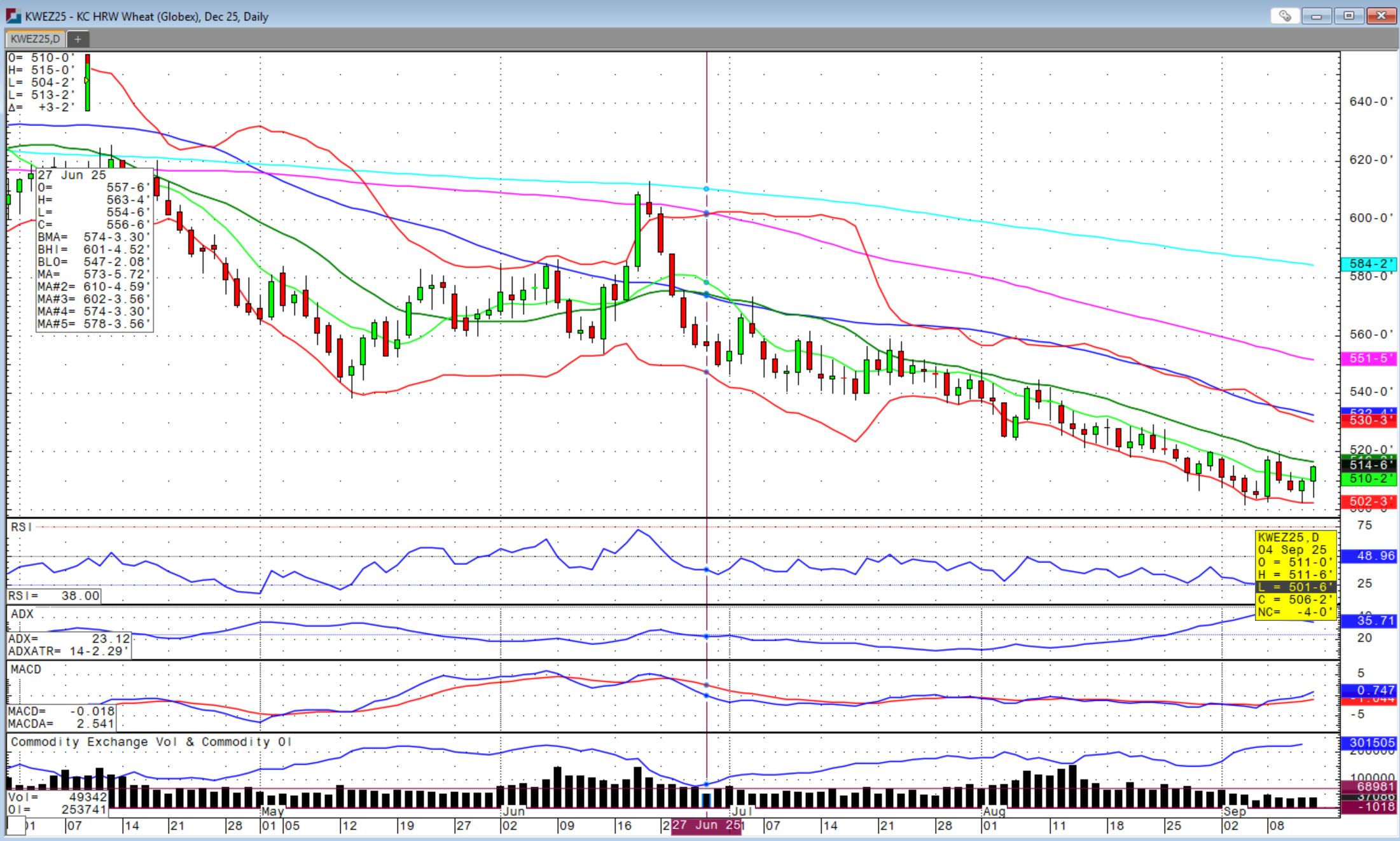1400x841 pixels.
Task: Click the 0.747 MACD value tag
Action: [x=1369, y=690]
